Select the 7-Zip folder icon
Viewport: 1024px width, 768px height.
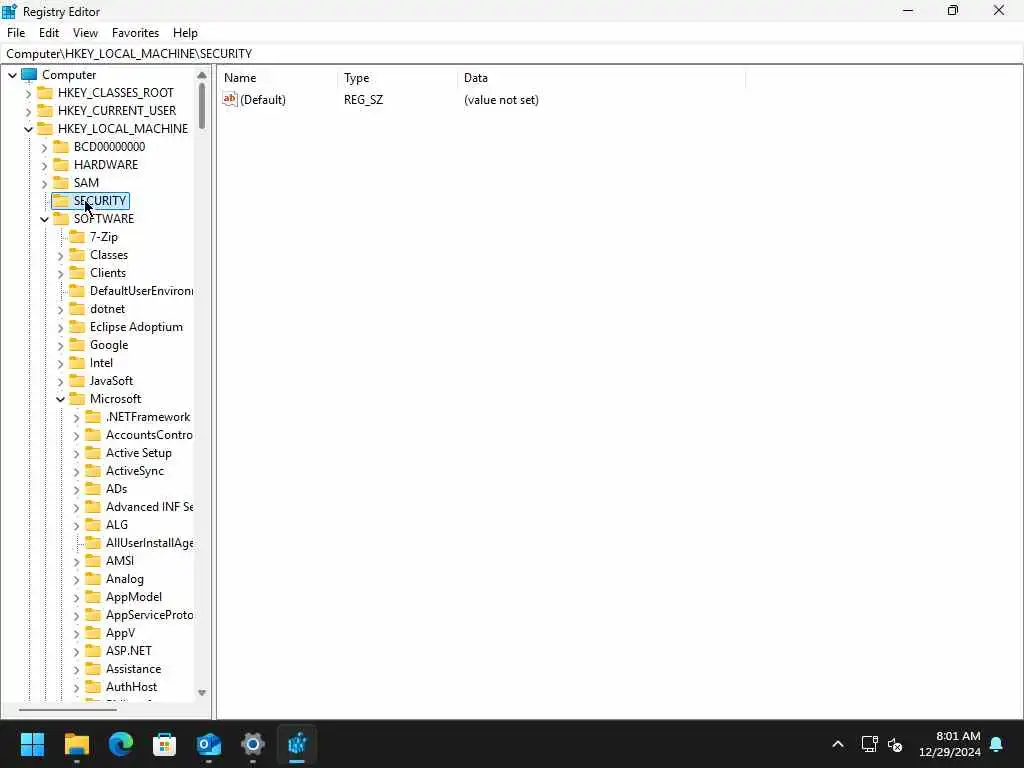(77, 236)
